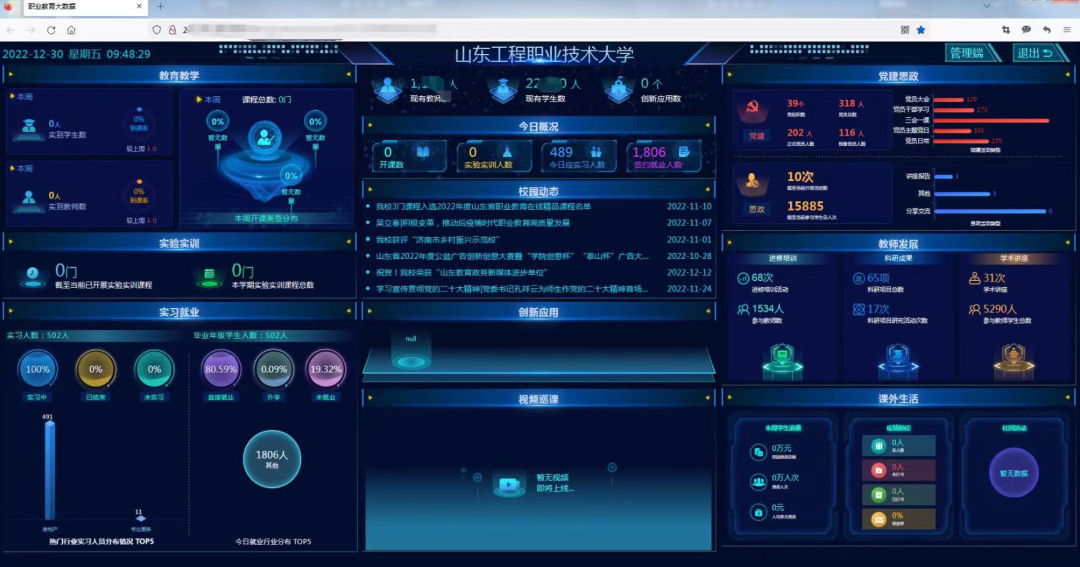
Task: Click the 党建 party emblem icon
Action: pyautogui.click(x=752, y=109)
